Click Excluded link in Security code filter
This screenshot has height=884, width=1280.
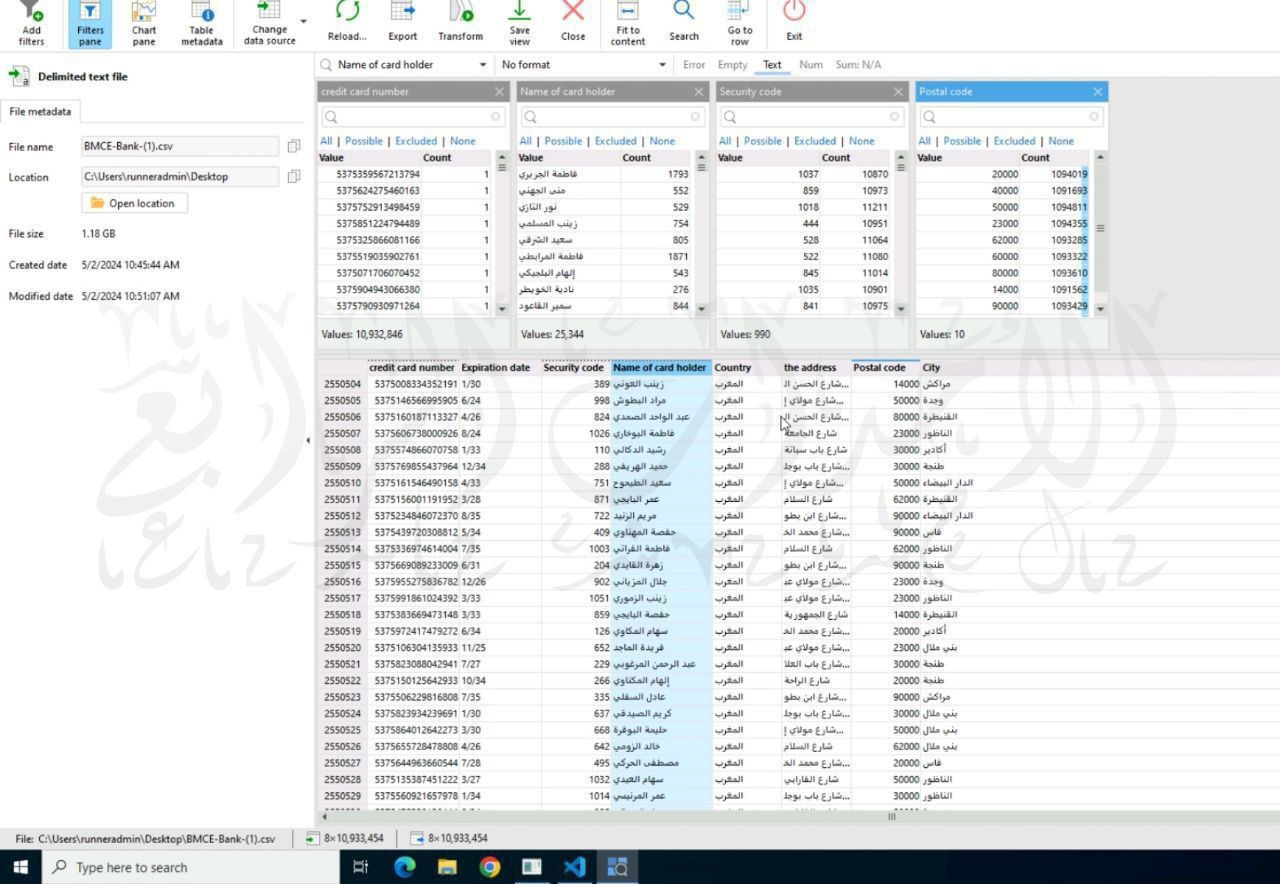click(814, 141)
